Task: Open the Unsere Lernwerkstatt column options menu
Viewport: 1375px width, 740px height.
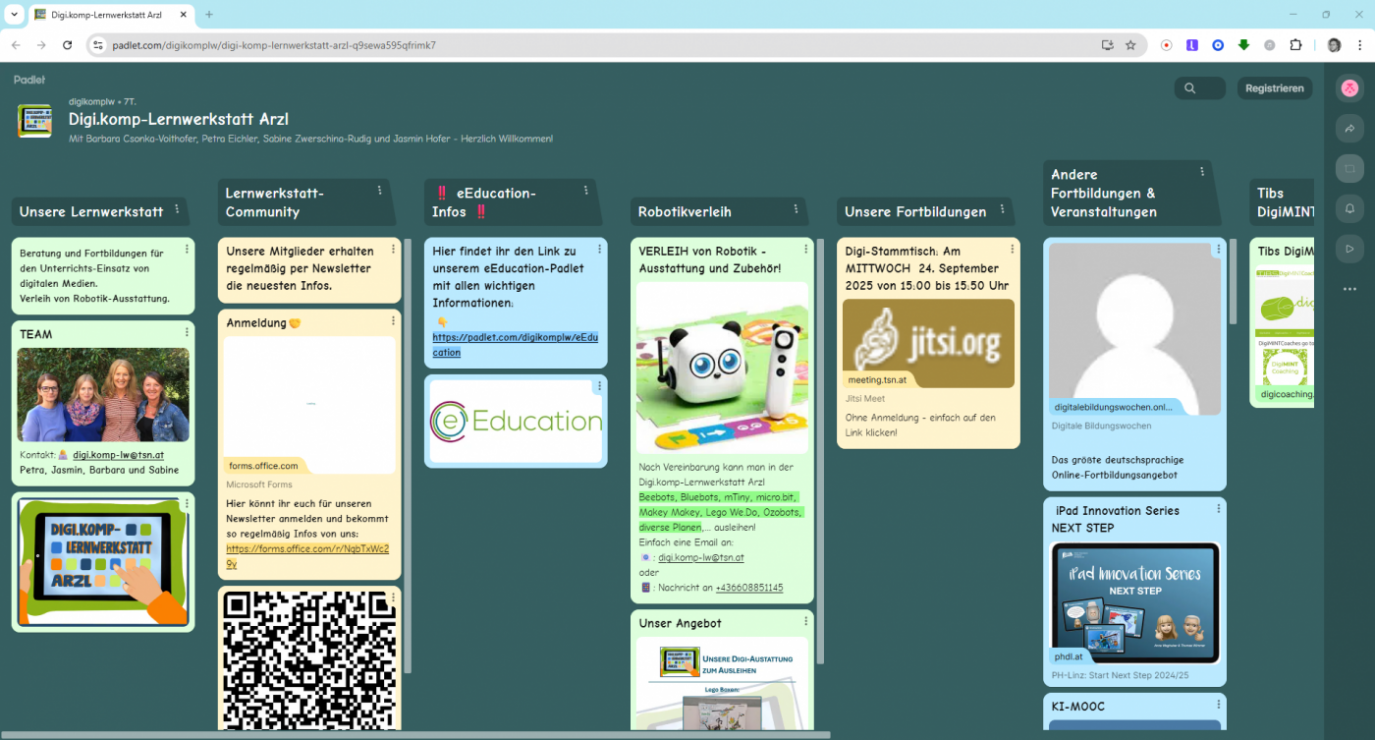Action: coord(177,209)
